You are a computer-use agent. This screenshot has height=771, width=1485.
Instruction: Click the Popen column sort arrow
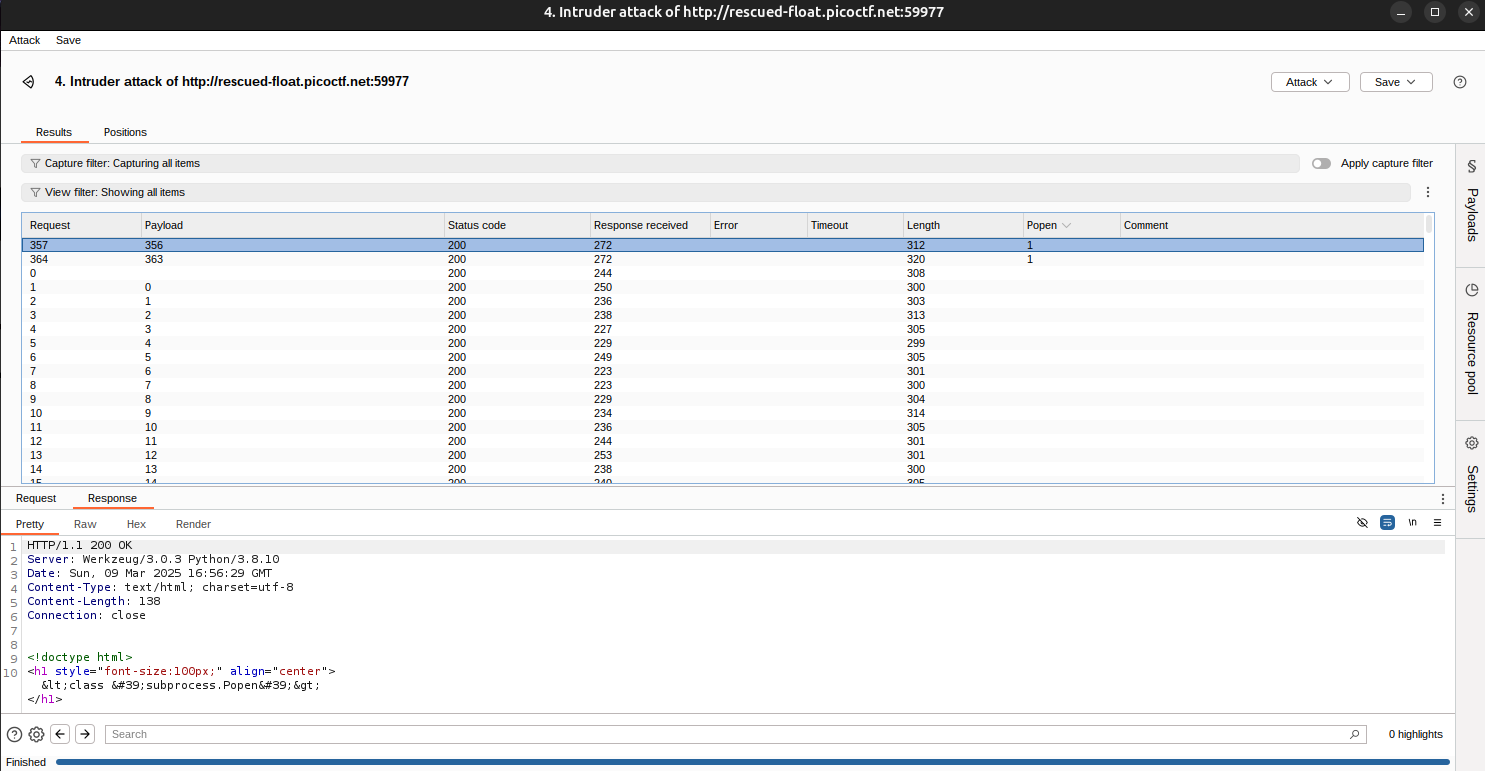[1067, 226]
